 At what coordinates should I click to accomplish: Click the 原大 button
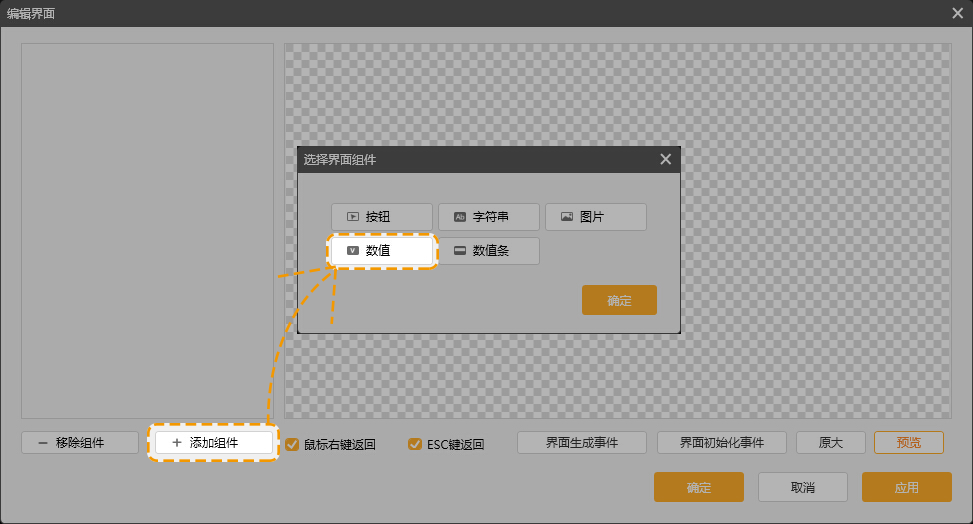pos(830,442)
